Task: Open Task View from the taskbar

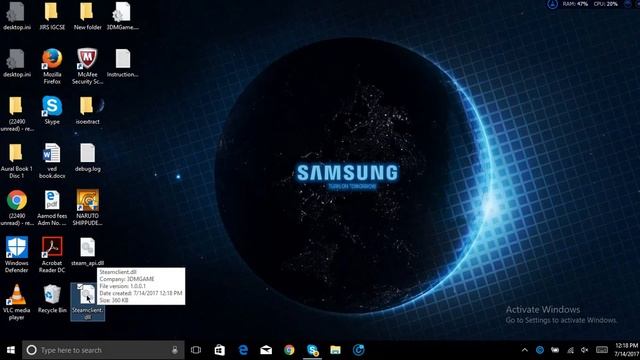Action: (196, 350)
